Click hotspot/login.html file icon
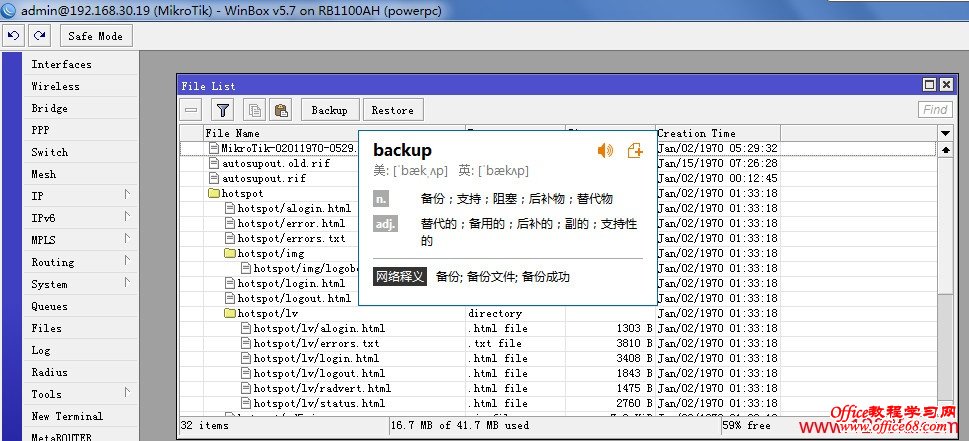Screen dimensions: 969x441 230,283
